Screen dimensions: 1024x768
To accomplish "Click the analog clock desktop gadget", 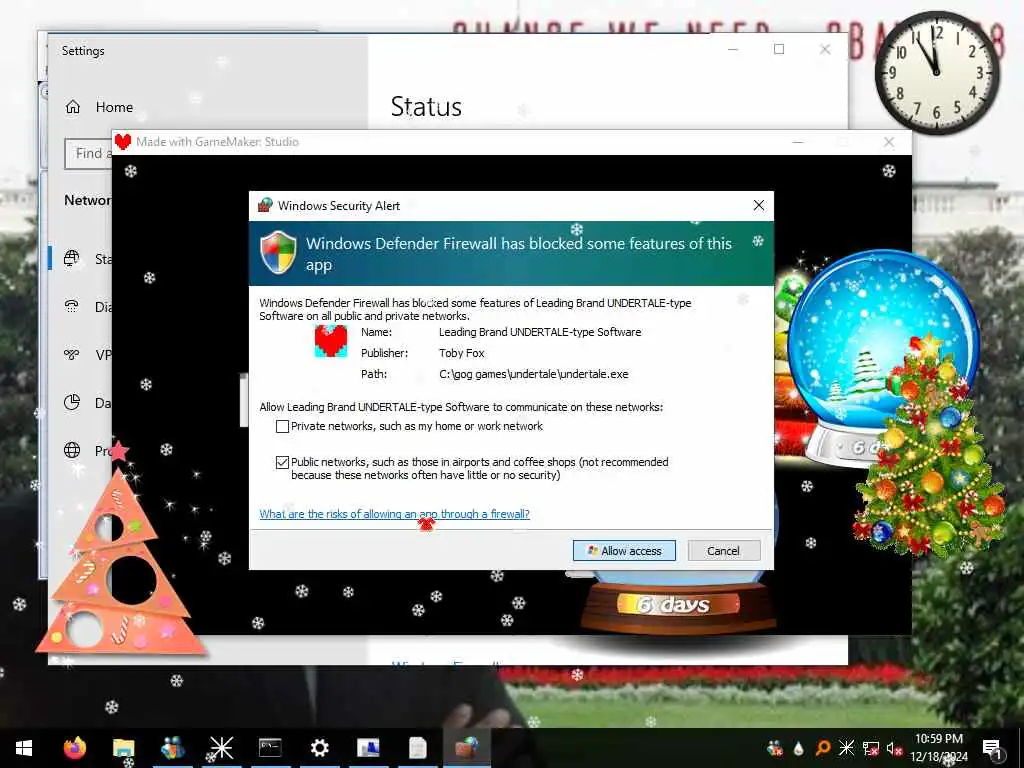I will point(936,72).
